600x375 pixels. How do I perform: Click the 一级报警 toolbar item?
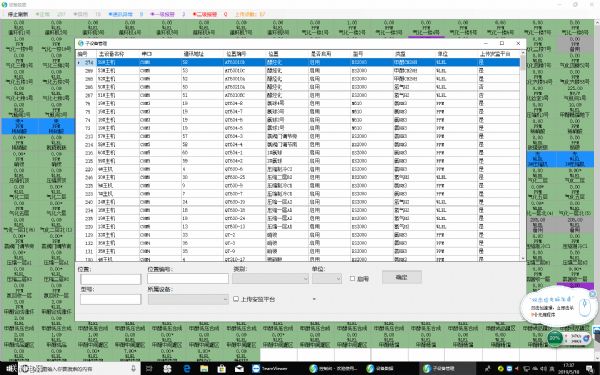tap(162, 14)
